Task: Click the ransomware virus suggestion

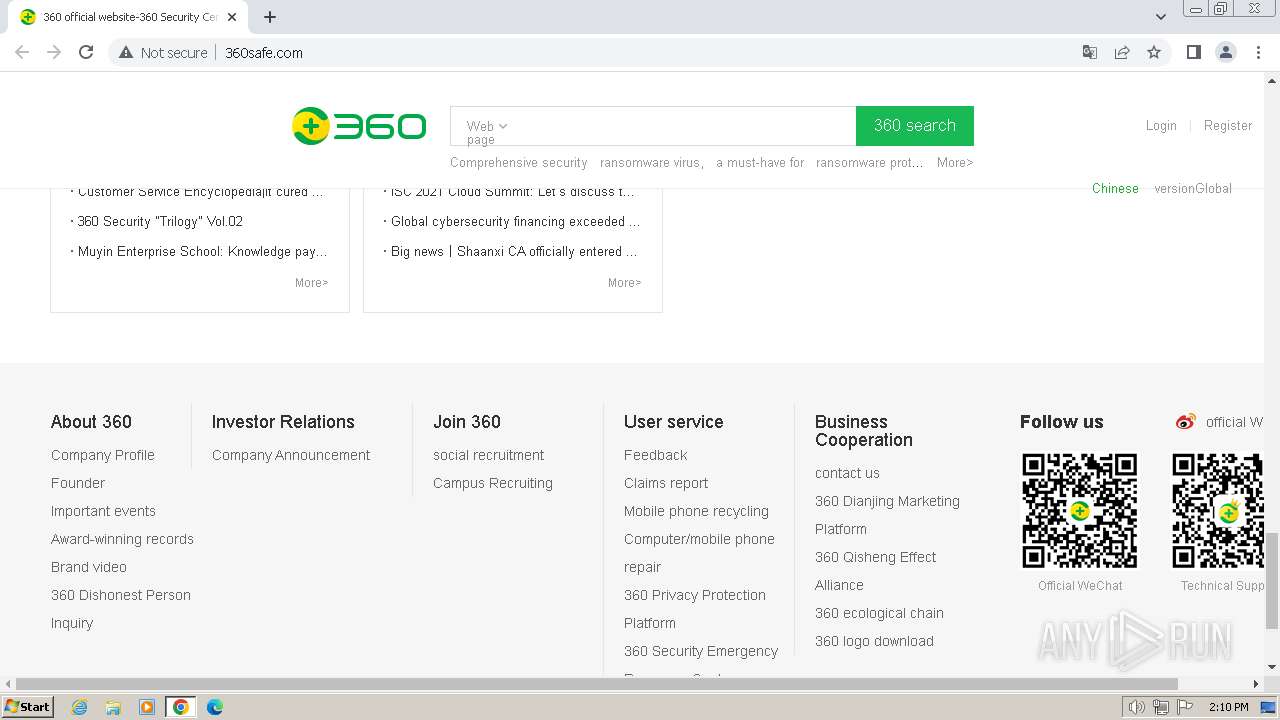Action: click(652, 162)
